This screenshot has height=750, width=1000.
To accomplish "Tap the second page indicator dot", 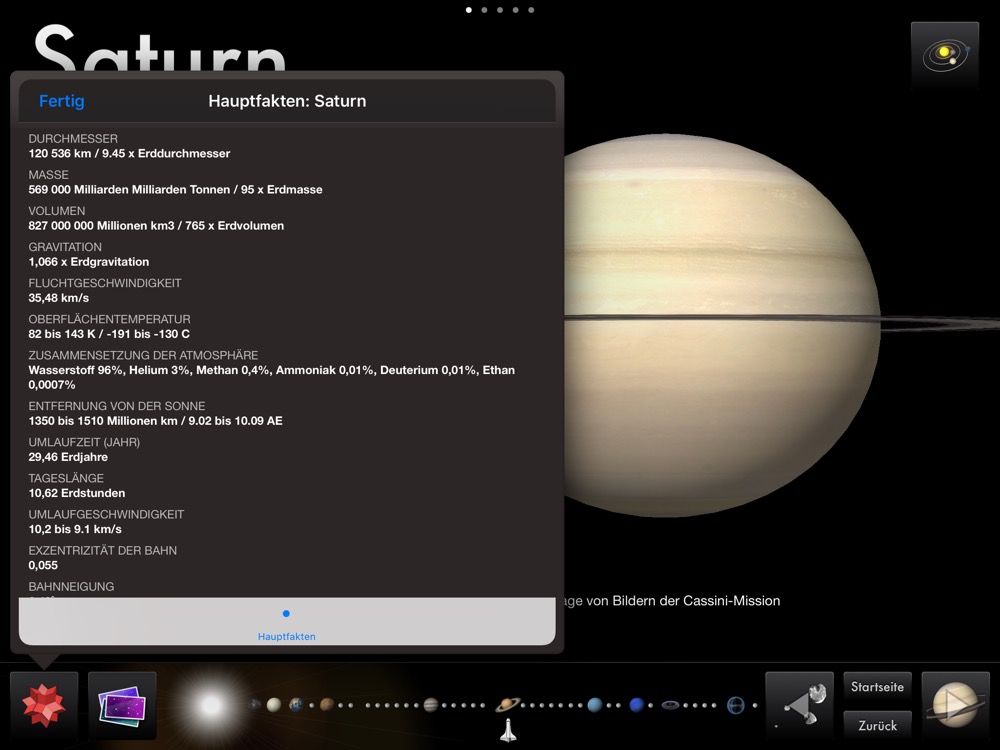I will point(484,10).
